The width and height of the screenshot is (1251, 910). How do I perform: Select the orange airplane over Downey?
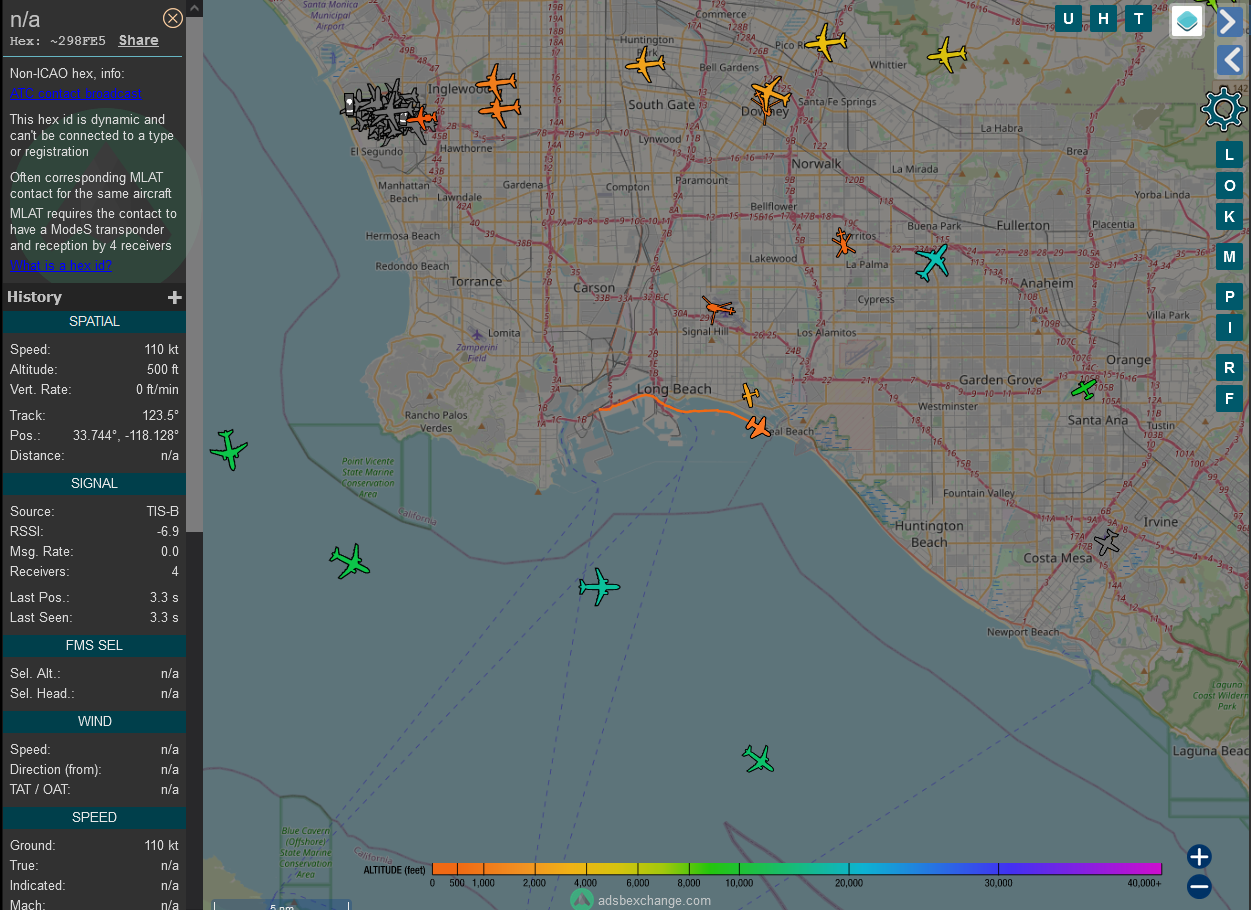(x=770, y=95)
